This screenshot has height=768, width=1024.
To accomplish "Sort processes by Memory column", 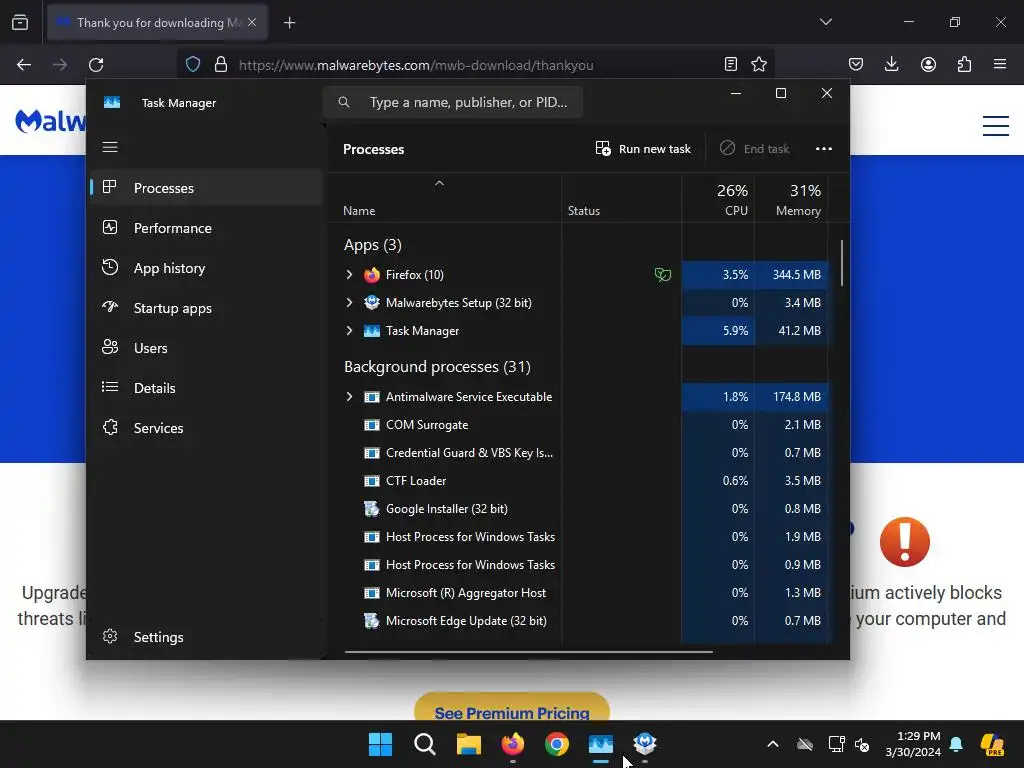I will [792, 199].
